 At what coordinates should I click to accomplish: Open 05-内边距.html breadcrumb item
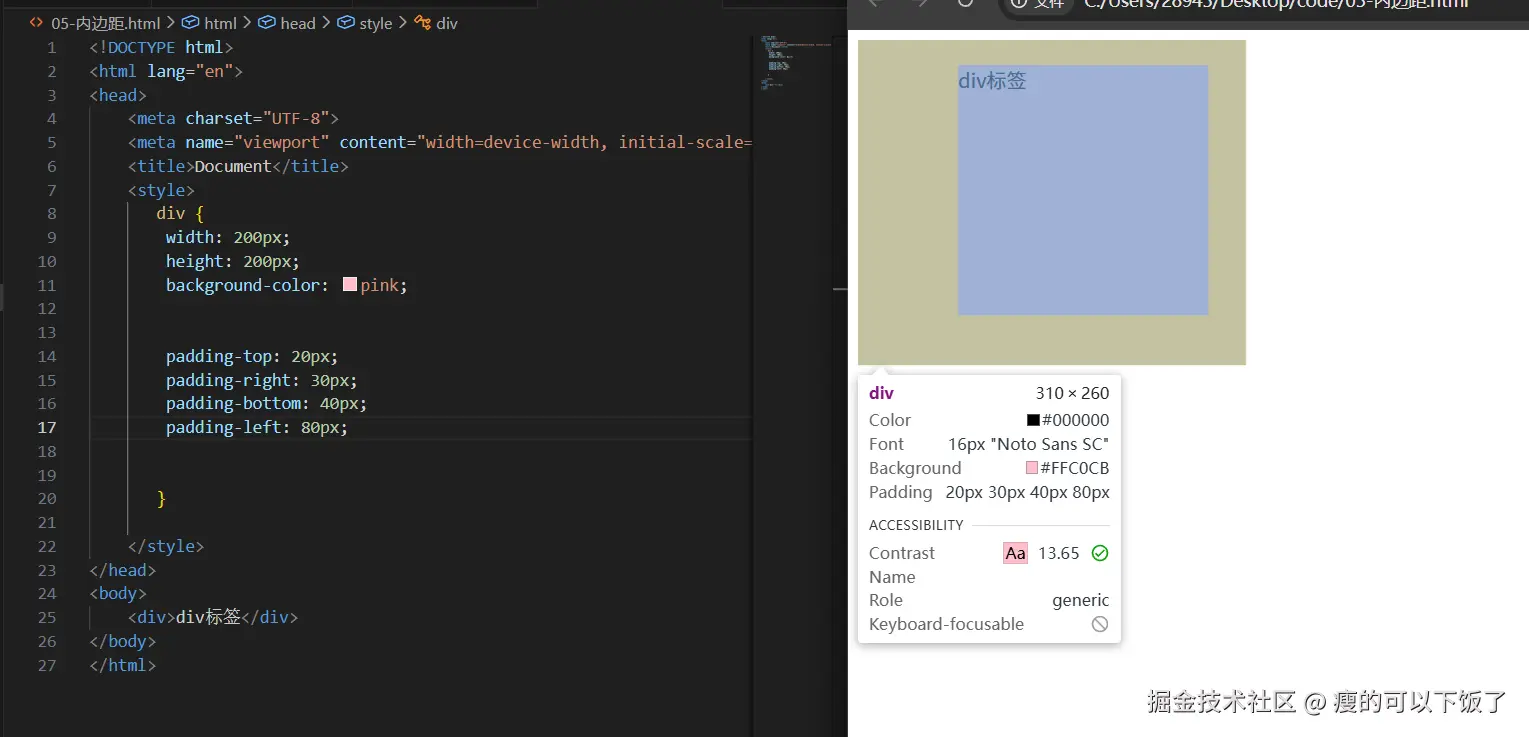[x=105, y=23]
